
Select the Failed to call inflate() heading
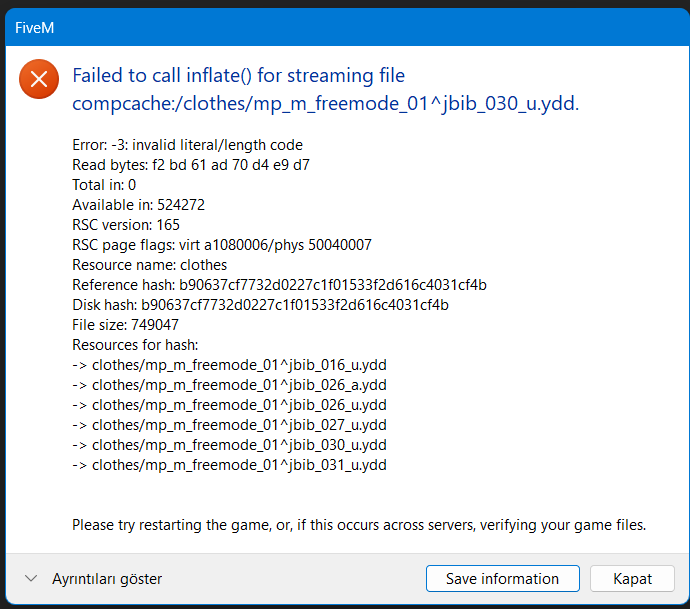(325, 89)
